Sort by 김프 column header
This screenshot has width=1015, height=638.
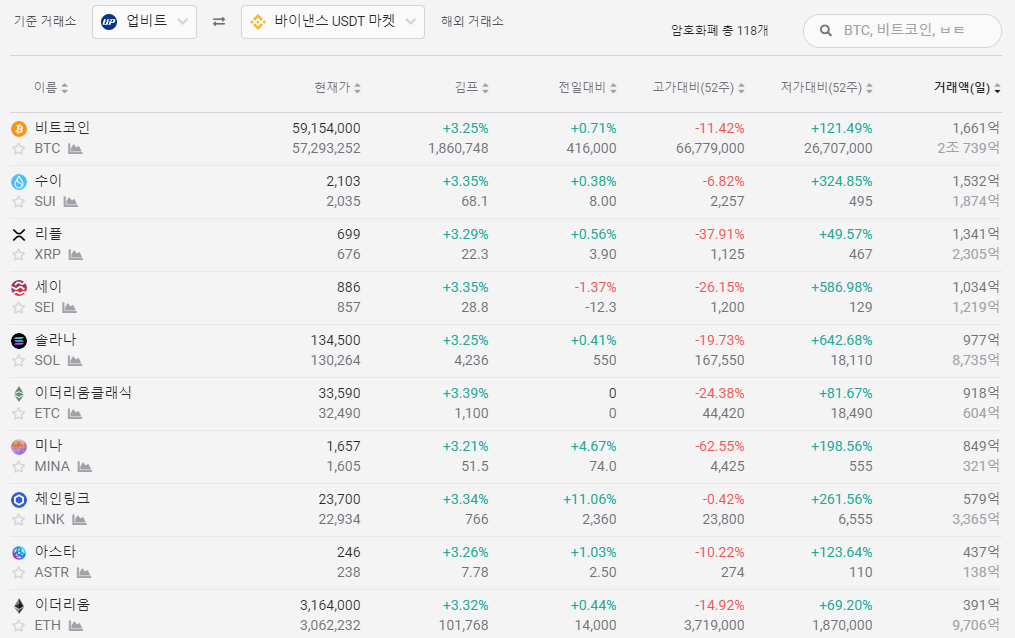(x=471, y=88)
